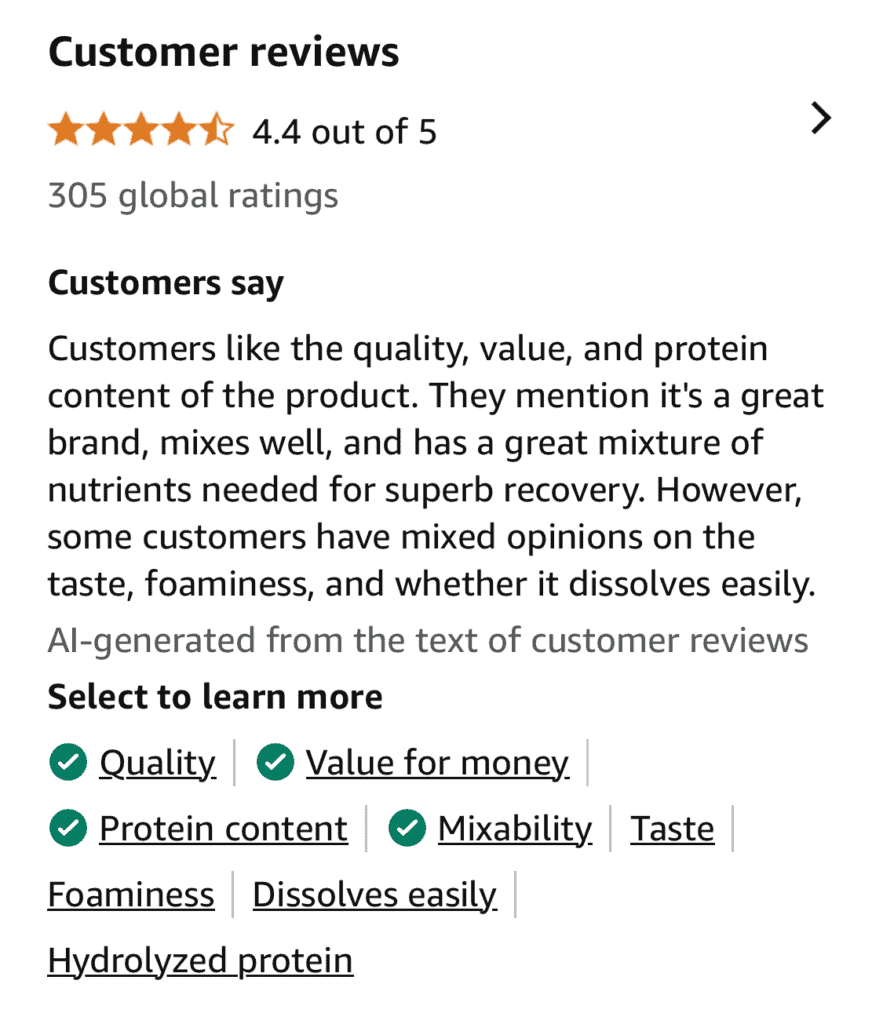The width and height of the screenshot is (883, 1024).
Task: Click the half-filled fifth star
Action: [216, 128]
